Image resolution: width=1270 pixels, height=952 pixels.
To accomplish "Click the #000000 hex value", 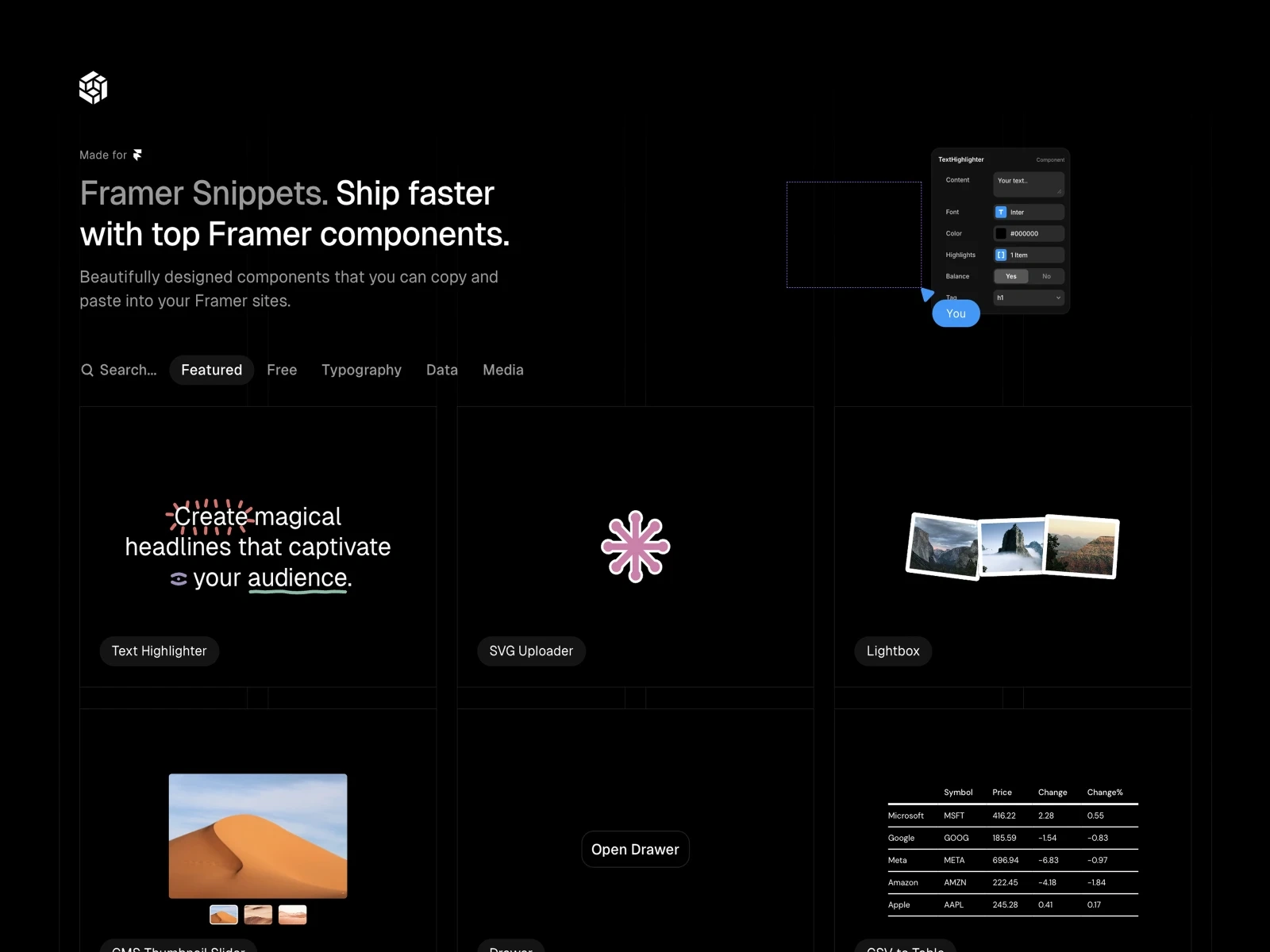I will pyautogui.click(x=1024, y=233).
